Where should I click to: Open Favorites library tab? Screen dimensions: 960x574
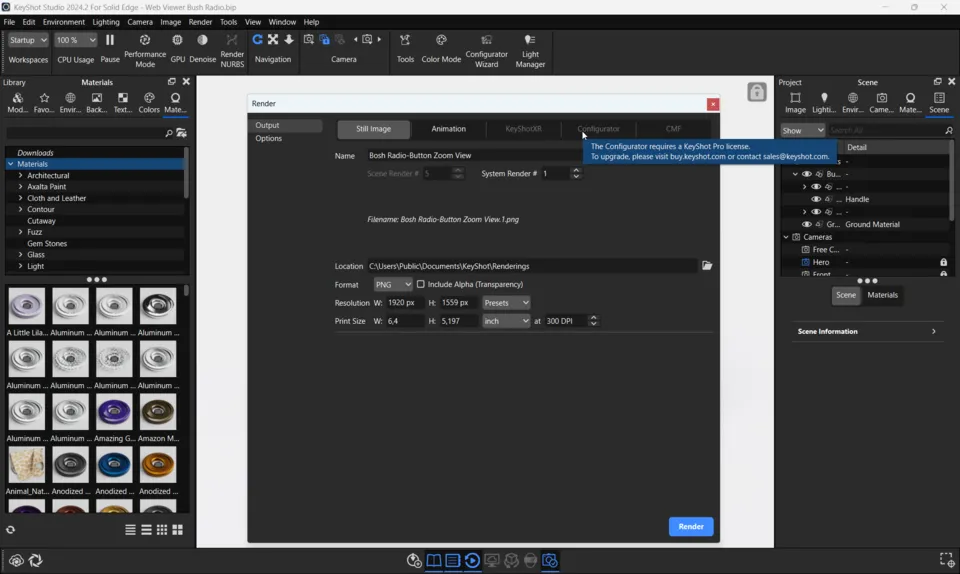44,102
